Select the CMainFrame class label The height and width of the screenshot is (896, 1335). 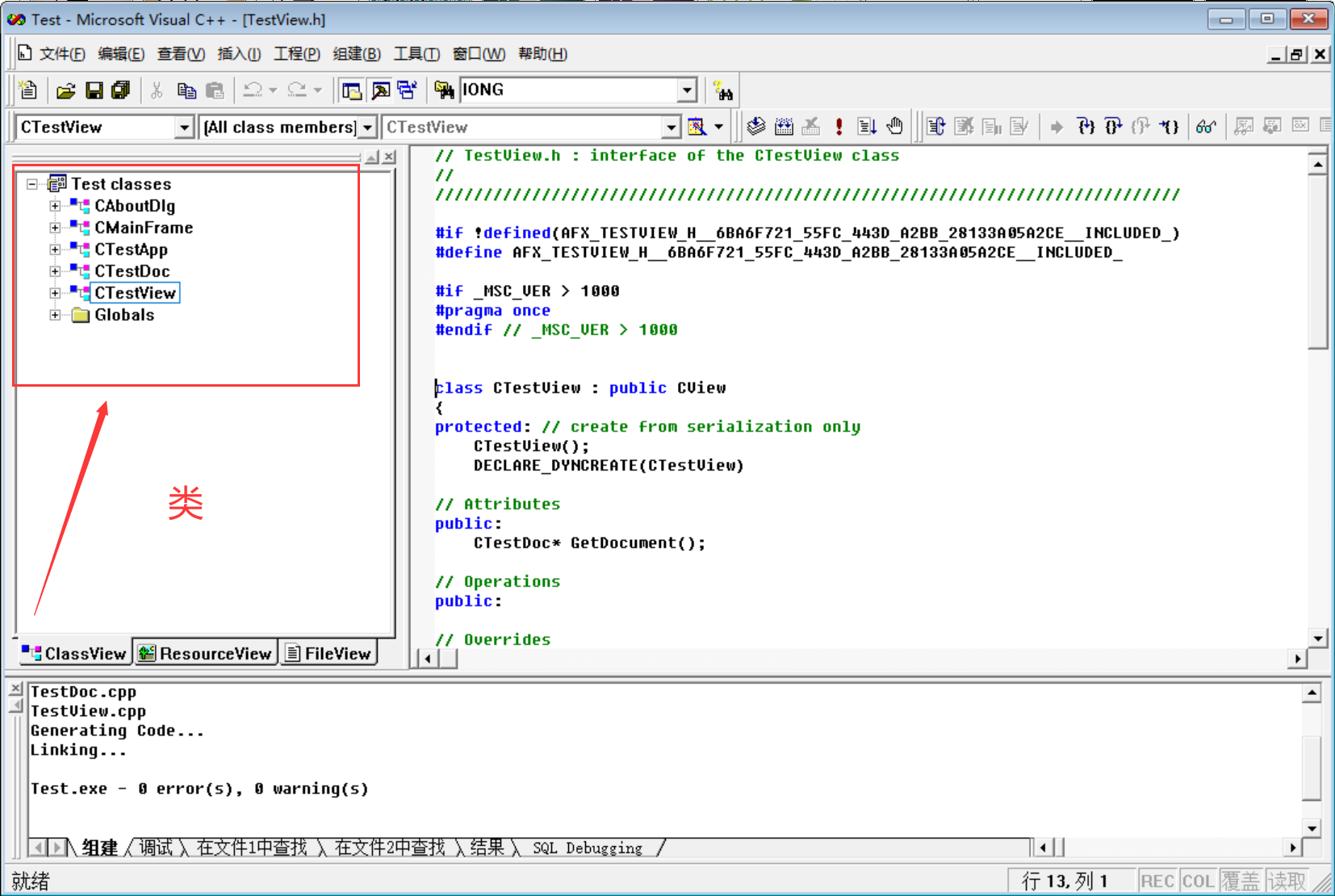[144, 228]
